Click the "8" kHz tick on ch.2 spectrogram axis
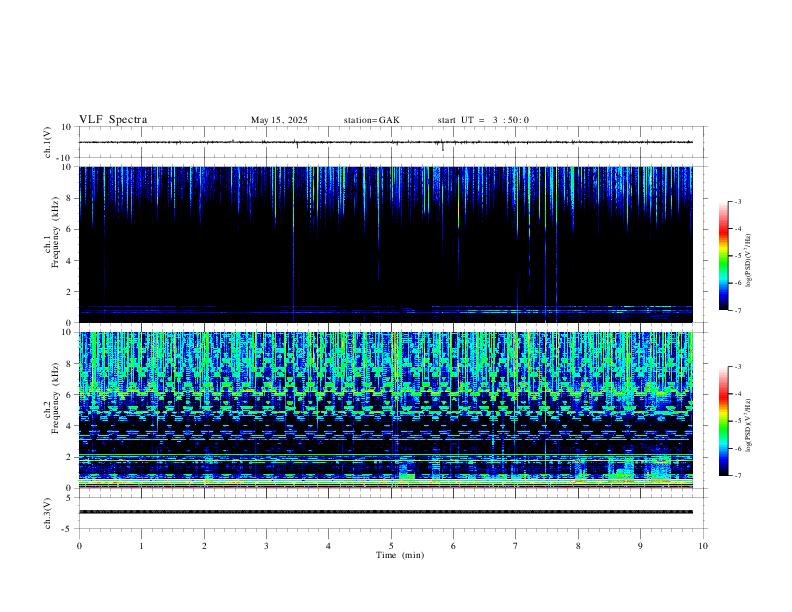Image resolution: width=792 pixels, height=612 pixels. (x=69, y=364)
